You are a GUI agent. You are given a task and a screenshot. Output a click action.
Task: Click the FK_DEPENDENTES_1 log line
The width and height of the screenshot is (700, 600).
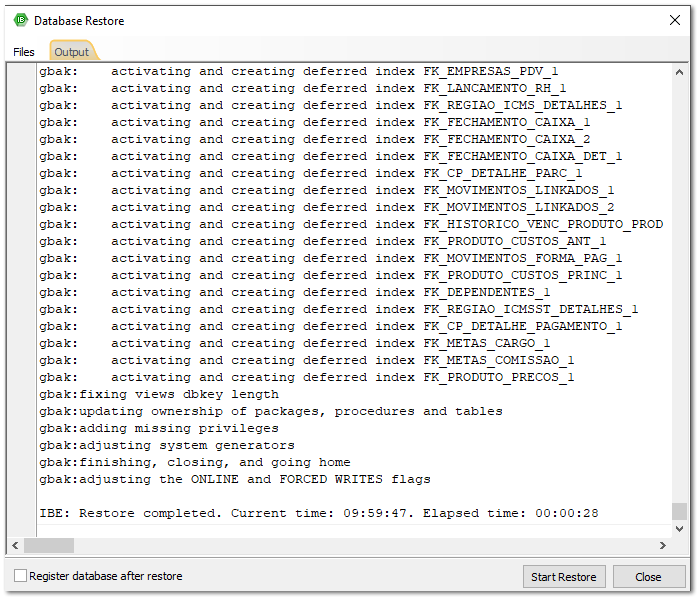pyautogui.click(x=295, y=292)
